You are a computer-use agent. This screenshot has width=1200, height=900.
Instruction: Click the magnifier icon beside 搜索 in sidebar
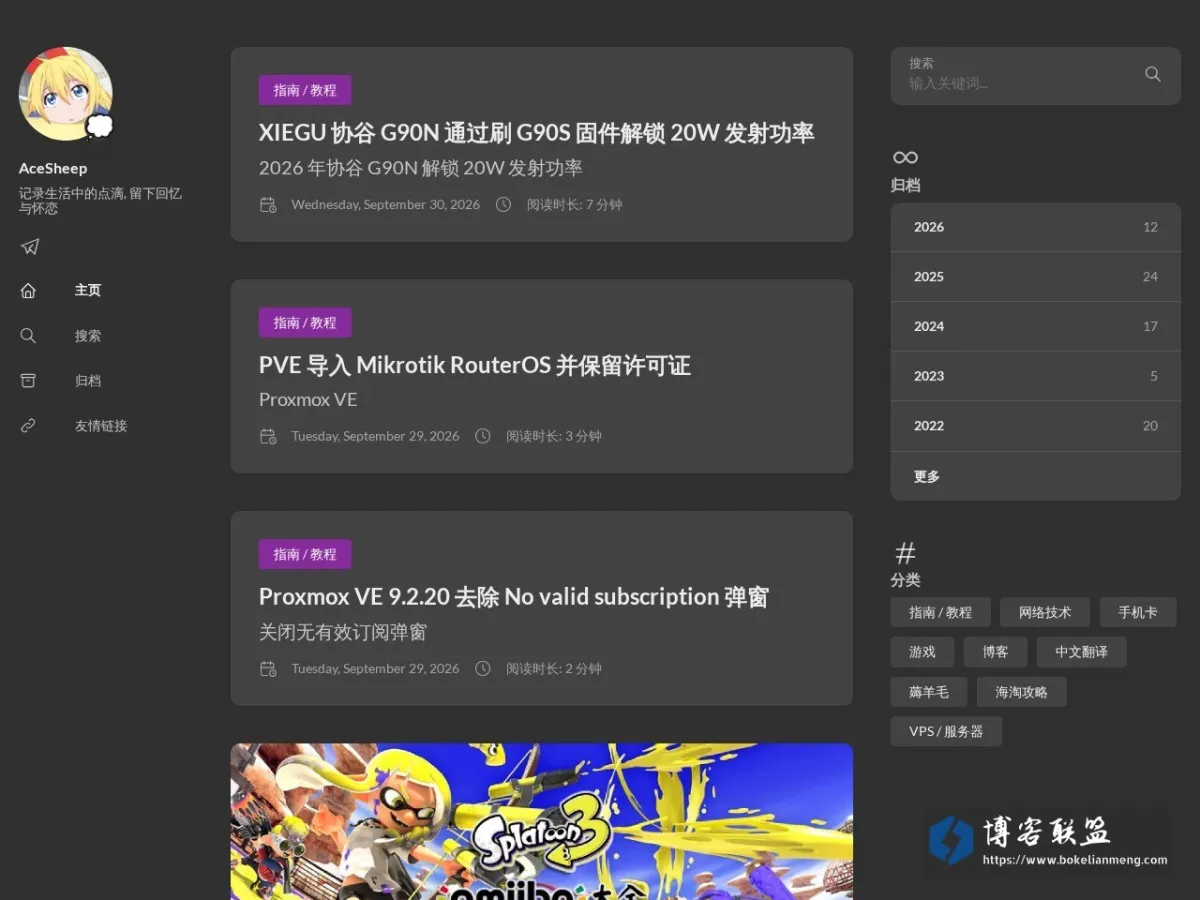pos(28,336)
